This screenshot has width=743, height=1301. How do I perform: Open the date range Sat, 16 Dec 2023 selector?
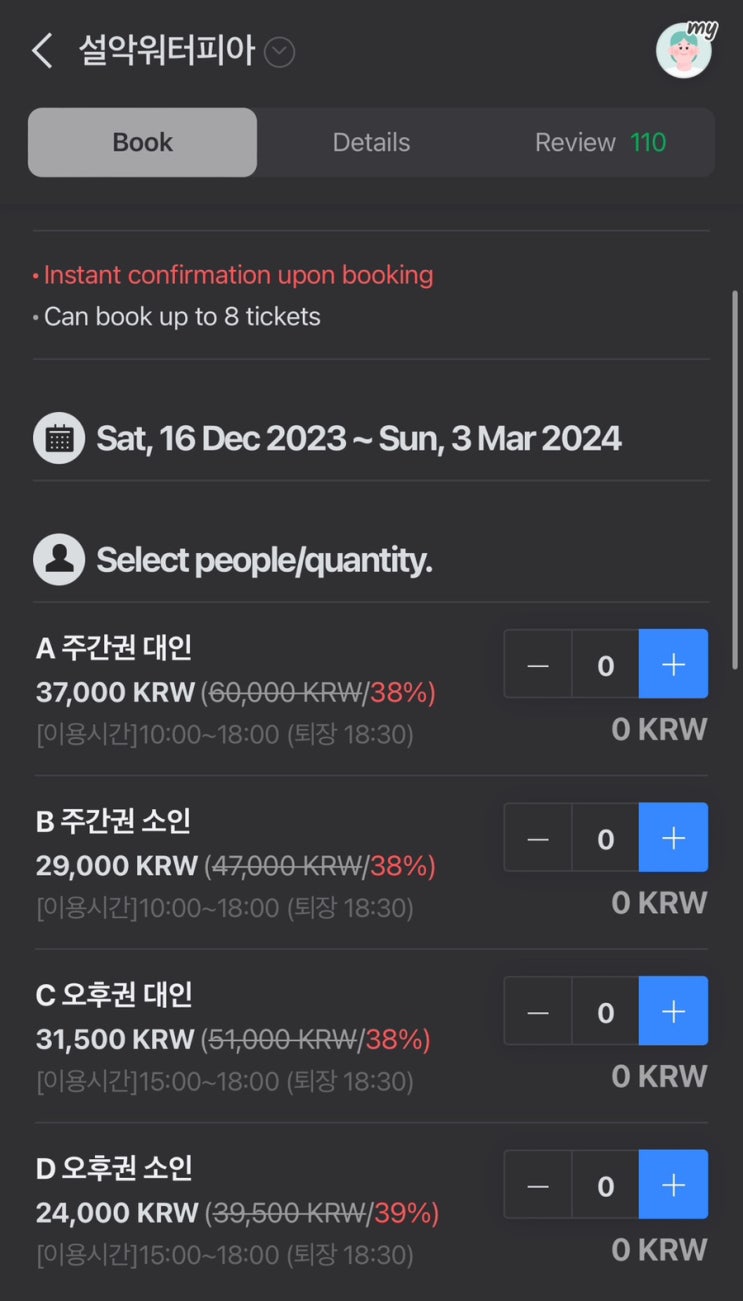[x=358, y=439]
